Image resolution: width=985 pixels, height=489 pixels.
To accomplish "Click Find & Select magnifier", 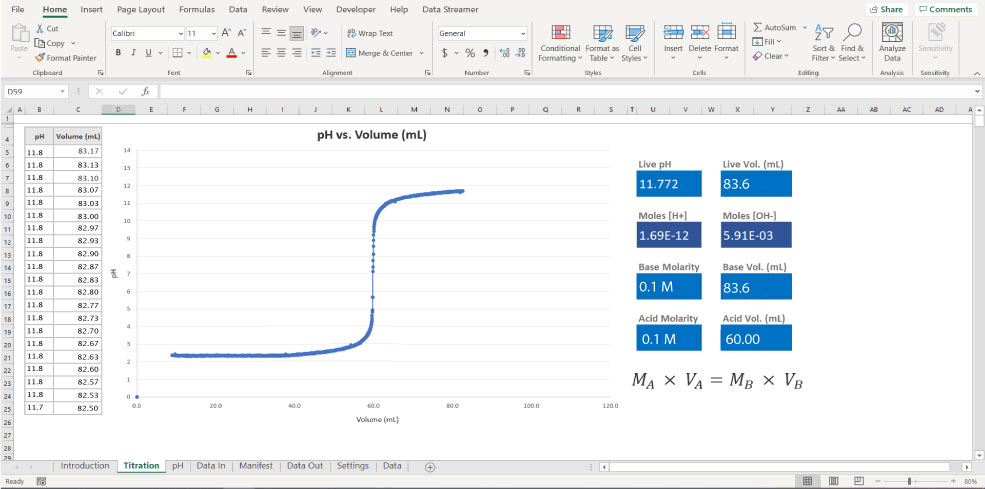I will click(x=852, y=32).
